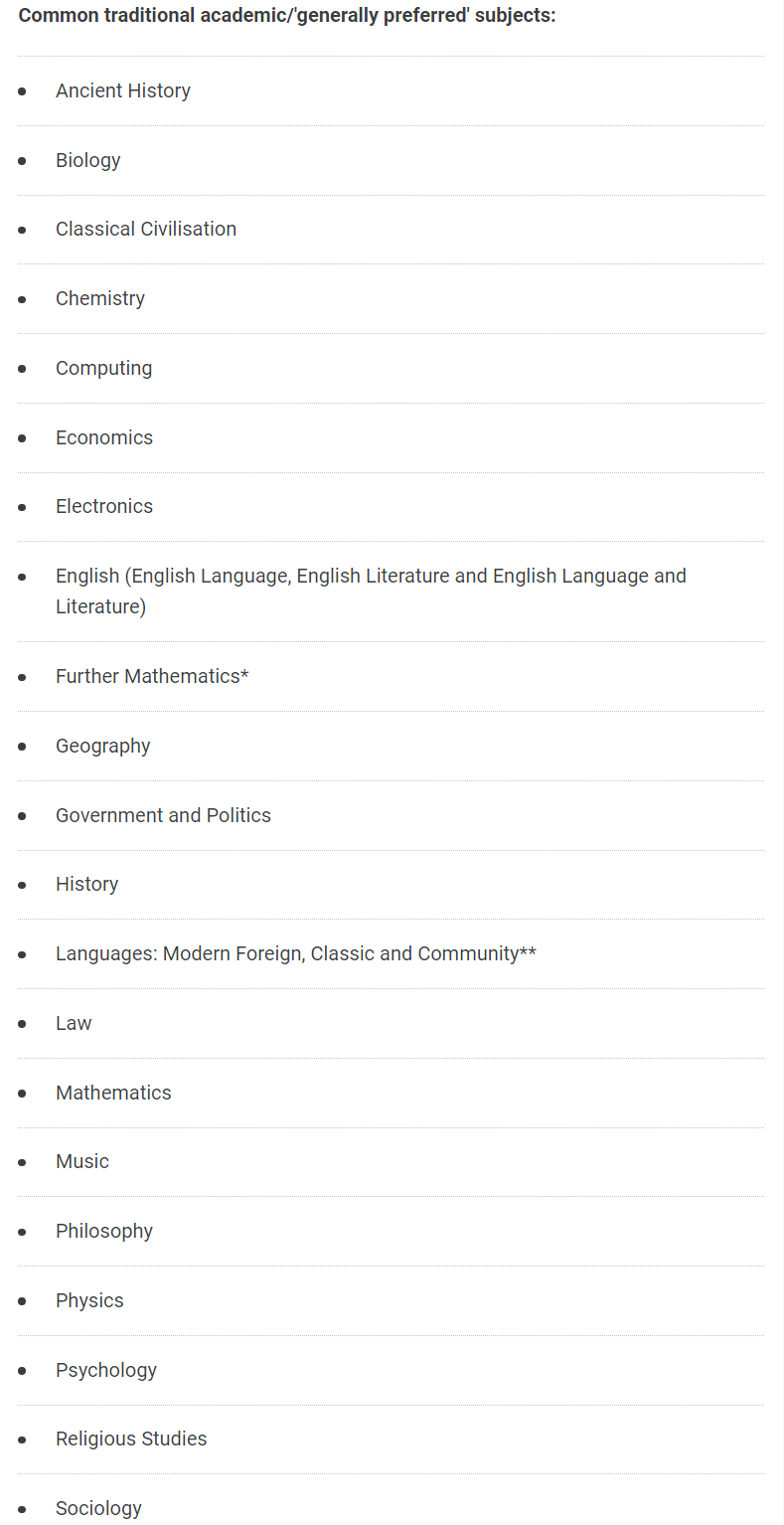This screenshot has height=1525, width=784.
Task: Select the Biology subject text
Action: click(x=88, y=160)
